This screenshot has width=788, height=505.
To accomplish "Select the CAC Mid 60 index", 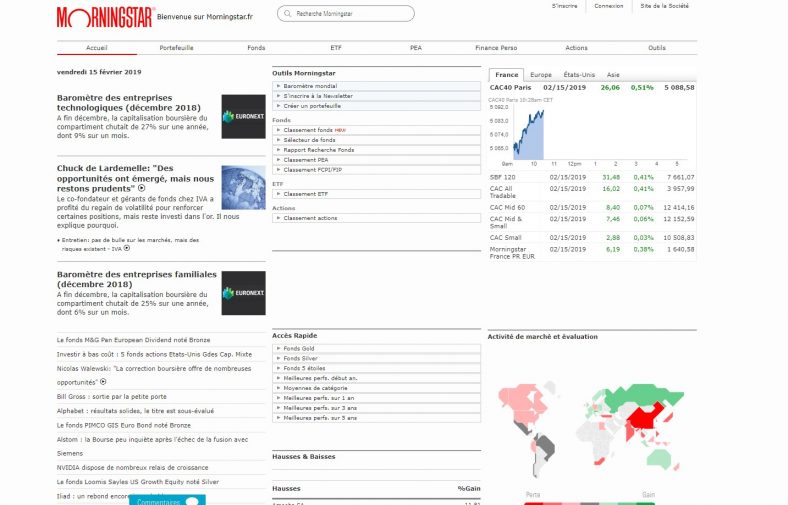I will click(x=592, y=208).
